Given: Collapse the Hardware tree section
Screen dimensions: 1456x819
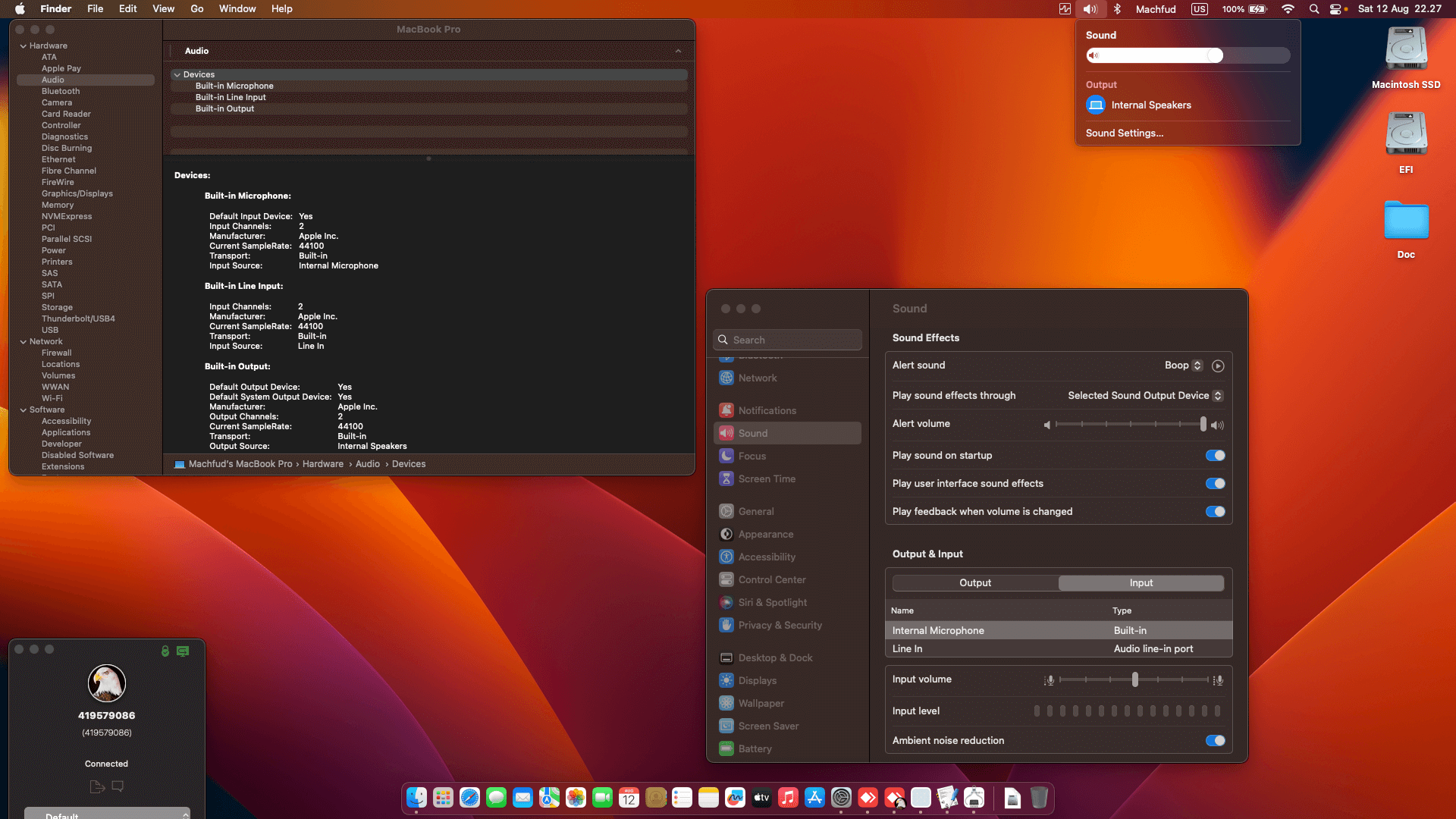Looking at the screenshot, I should (x=23, y=46).
